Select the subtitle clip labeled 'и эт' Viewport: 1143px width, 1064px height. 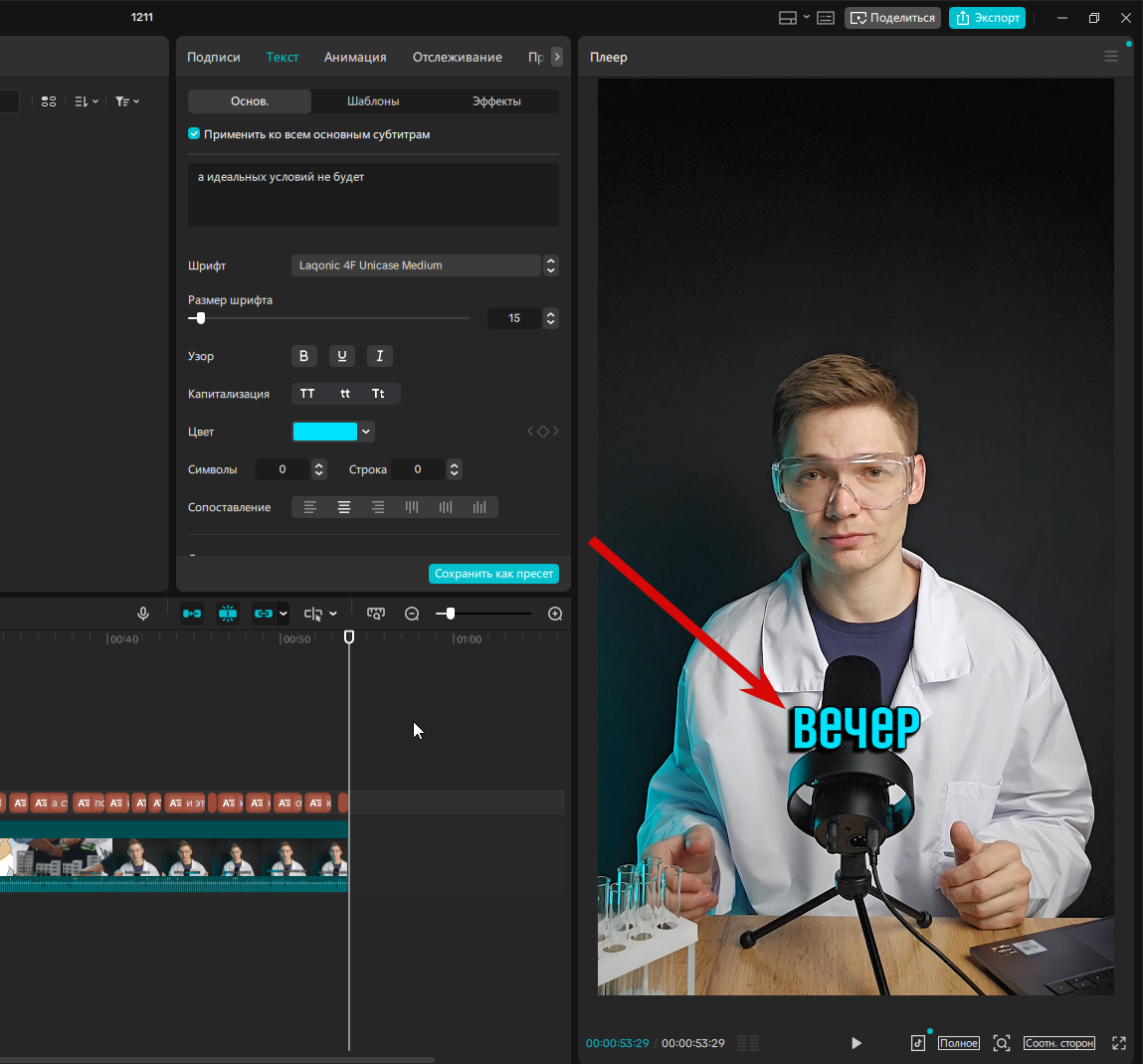[x=186, y=803]
